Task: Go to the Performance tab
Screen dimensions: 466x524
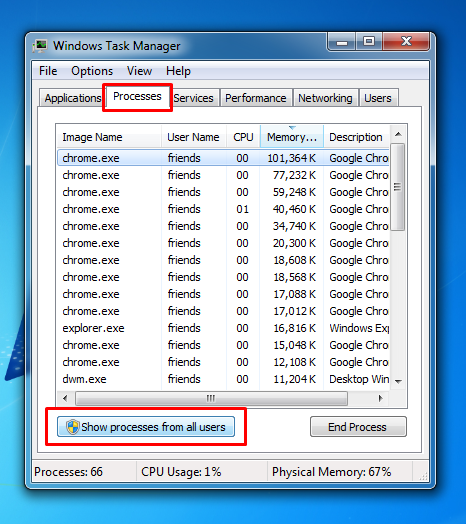Action: pyautogui.click(x=256, y=98)
